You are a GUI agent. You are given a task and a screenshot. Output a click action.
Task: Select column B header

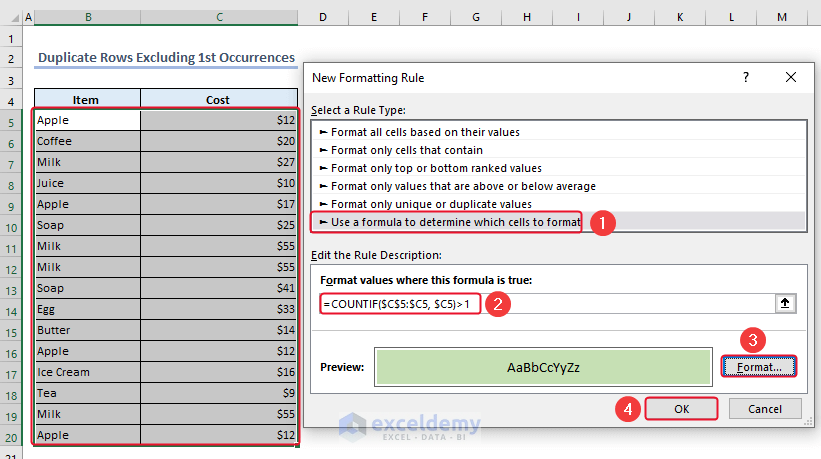87,18
